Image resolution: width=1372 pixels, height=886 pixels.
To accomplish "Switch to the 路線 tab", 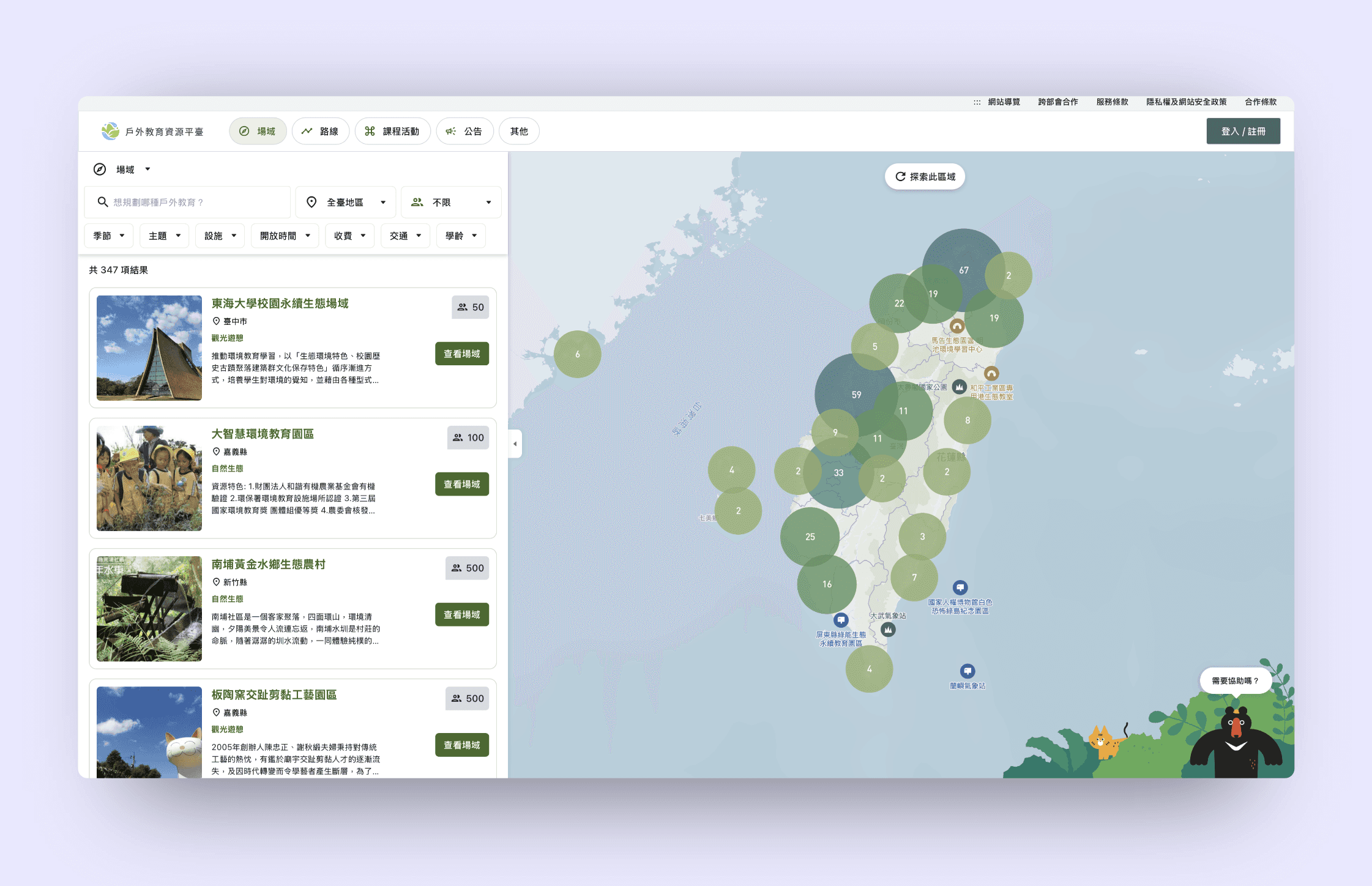I will coord(320,131).
